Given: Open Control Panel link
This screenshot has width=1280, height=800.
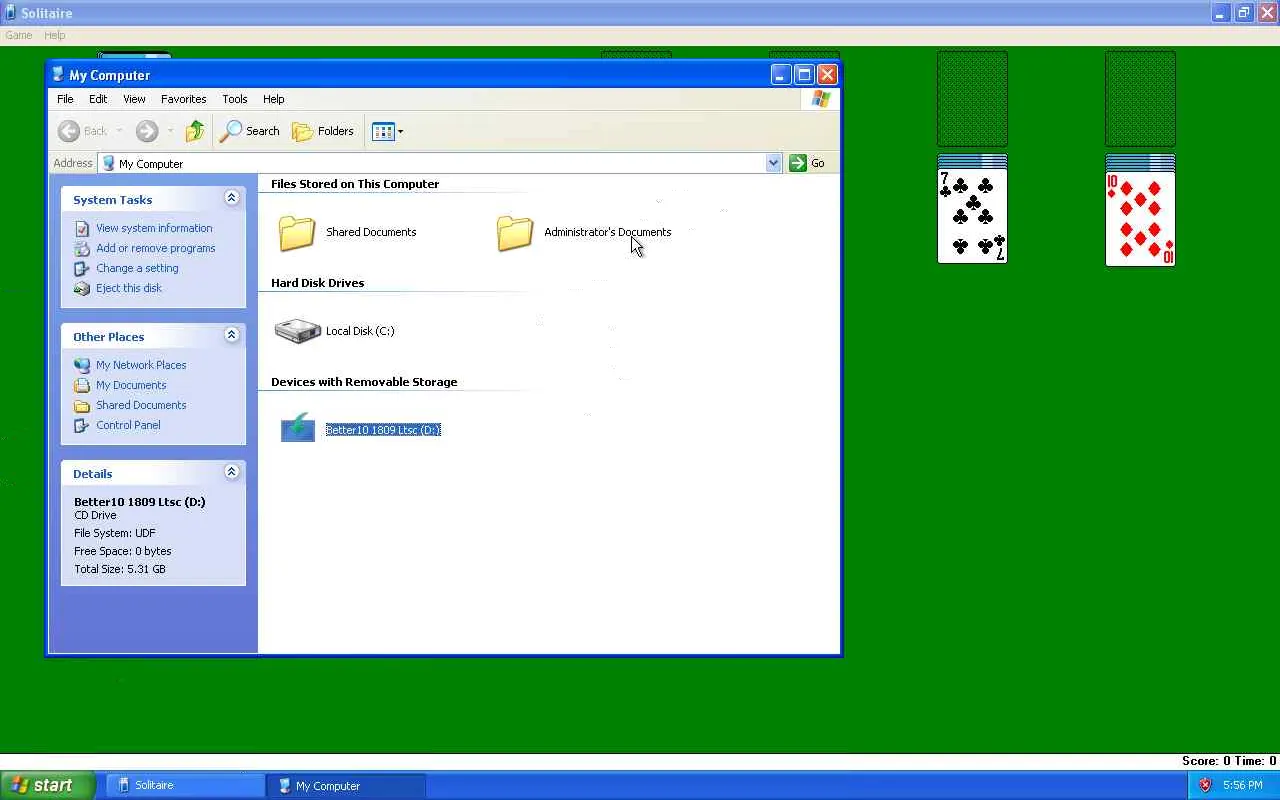Looking at the screenshot, I should [128, 425].
